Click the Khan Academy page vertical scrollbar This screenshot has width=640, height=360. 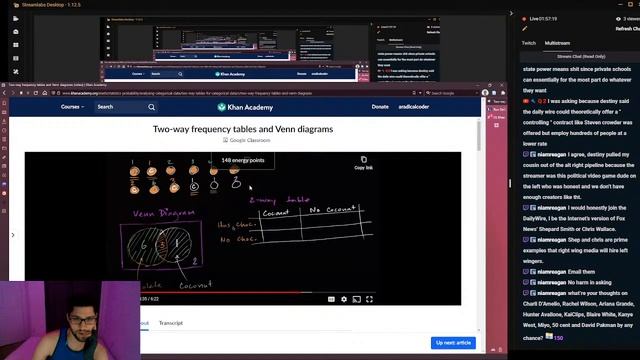[479, 136]
